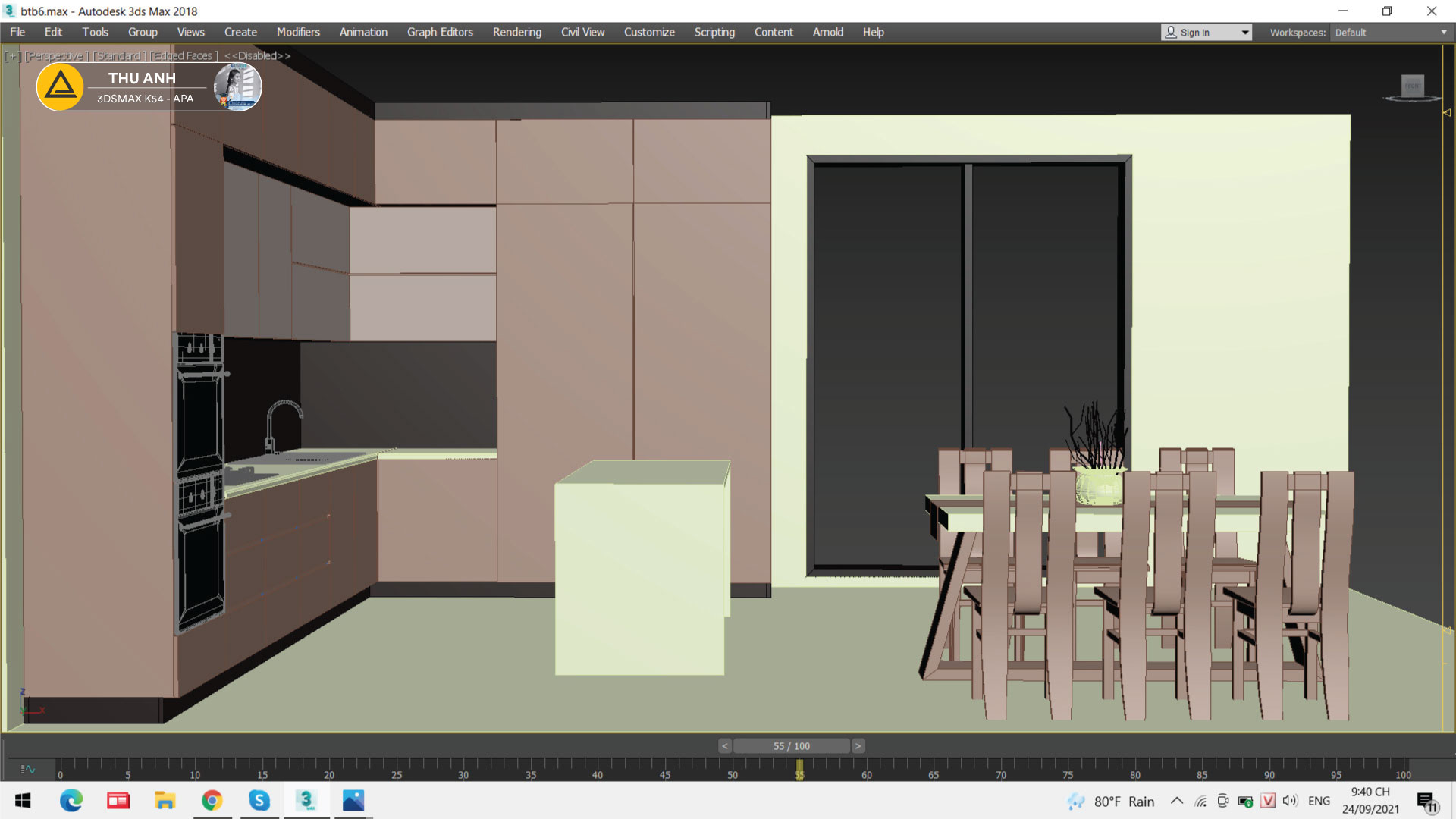The width and height of the screenshot is (1456, 819).
Task: Click the Windows Start button
Action: point(23,800)
